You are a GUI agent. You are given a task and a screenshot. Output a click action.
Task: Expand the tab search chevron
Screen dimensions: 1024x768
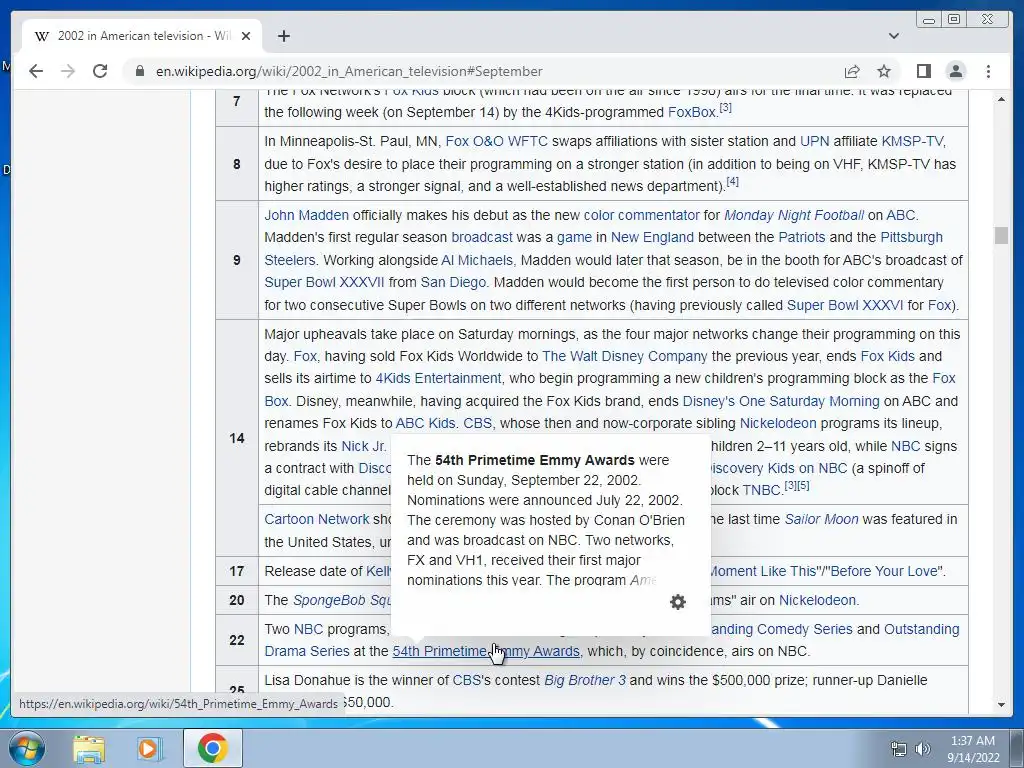click(893, 36)
